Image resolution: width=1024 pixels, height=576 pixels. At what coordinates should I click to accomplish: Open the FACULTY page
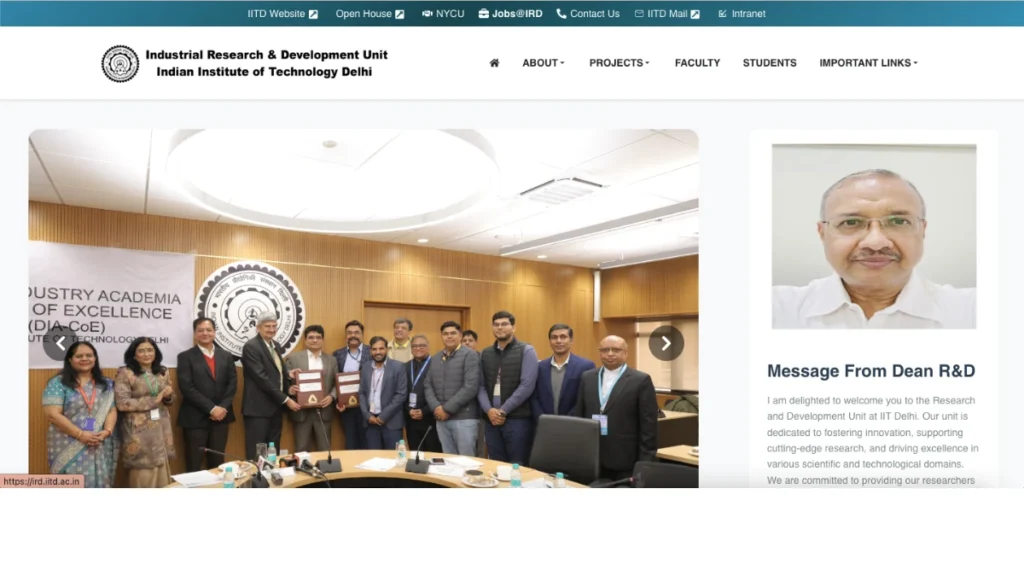tap(697, 63)
